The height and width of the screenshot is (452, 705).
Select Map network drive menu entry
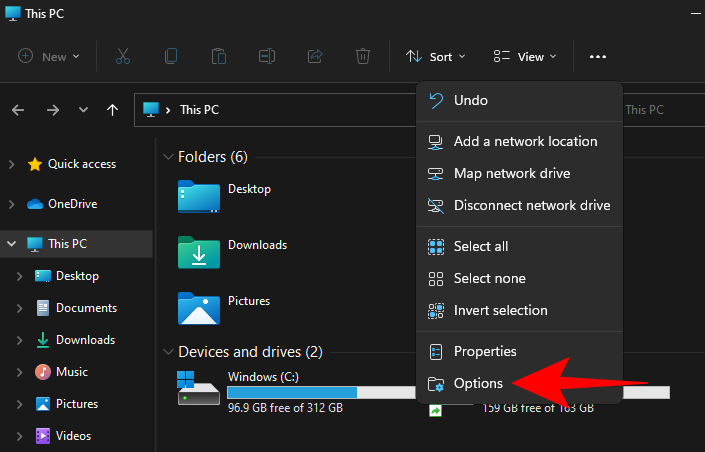tap(511, 174)
